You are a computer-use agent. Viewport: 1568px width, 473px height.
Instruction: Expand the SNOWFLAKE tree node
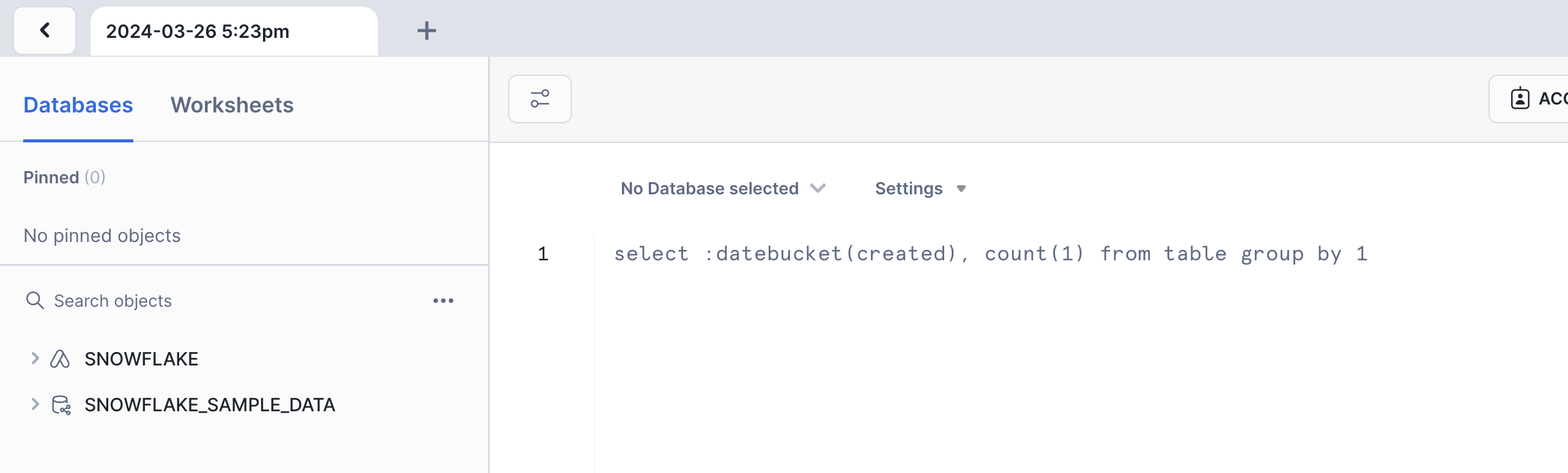click(x=35, y=359)
